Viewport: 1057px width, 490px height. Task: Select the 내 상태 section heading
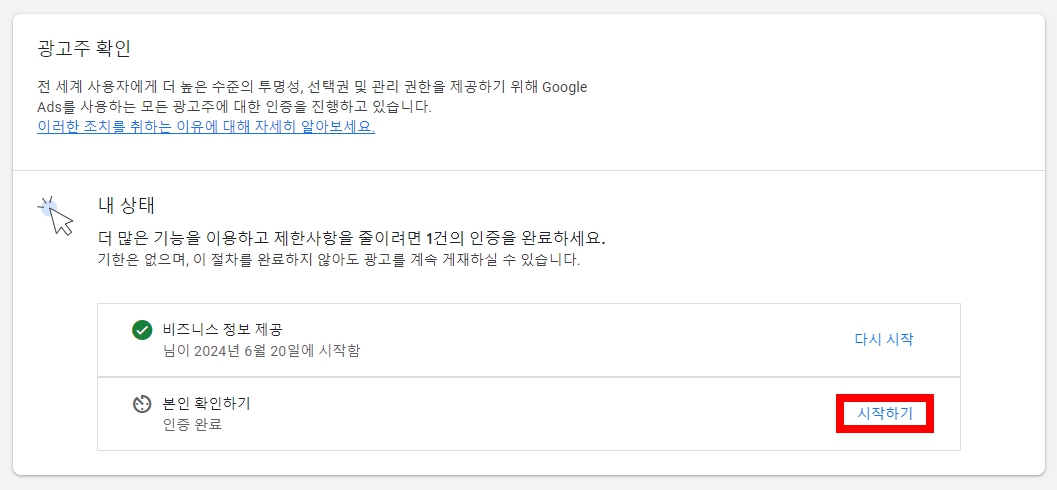(127, 207)
